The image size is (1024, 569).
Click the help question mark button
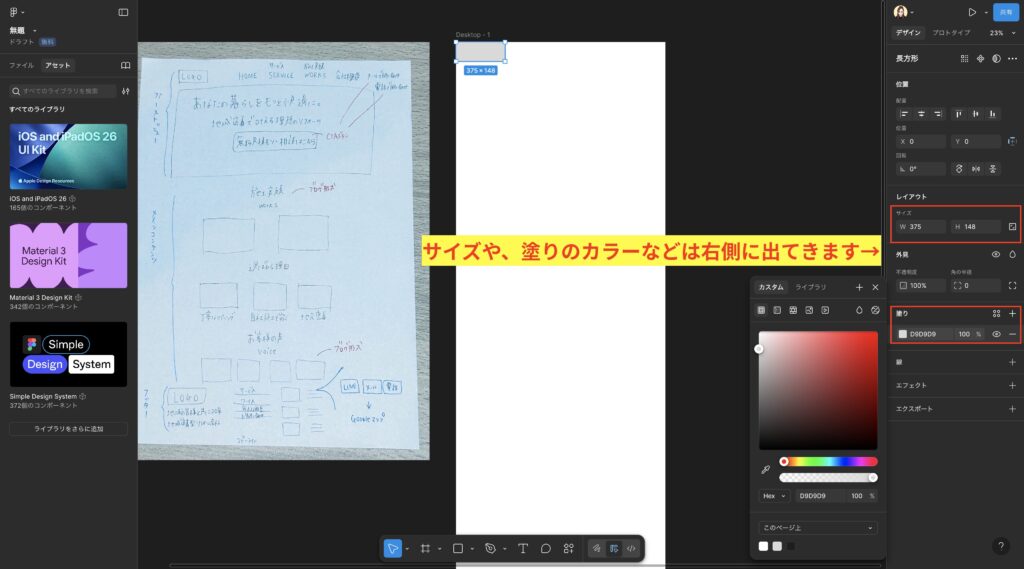click(1001, 546)
